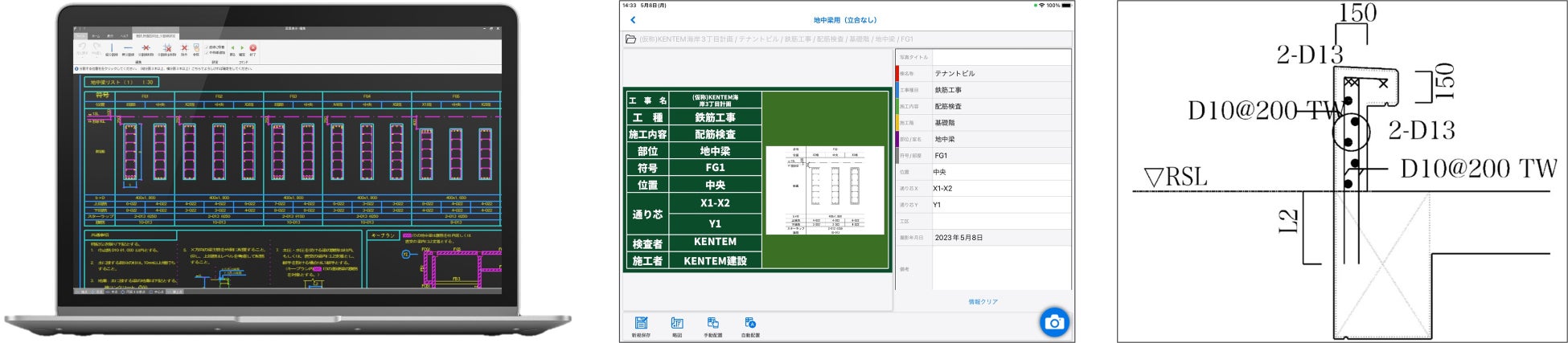Open the ヘルプ tab in laptop ribbon

tap(125, 36)
